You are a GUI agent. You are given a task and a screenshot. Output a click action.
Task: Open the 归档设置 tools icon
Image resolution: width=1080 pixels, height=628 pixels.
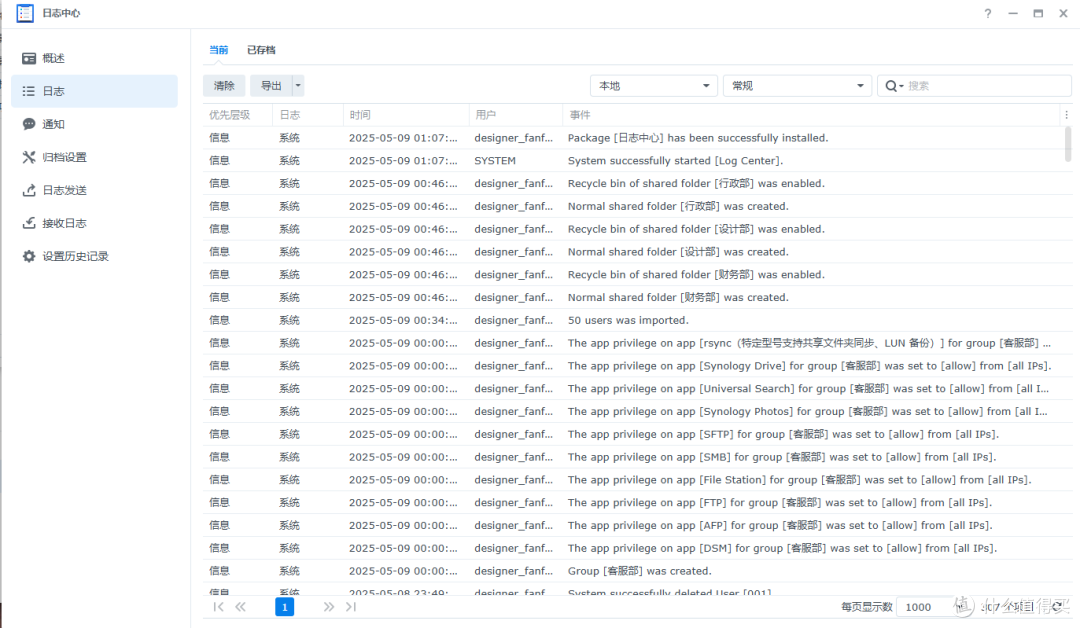[29, 157]
